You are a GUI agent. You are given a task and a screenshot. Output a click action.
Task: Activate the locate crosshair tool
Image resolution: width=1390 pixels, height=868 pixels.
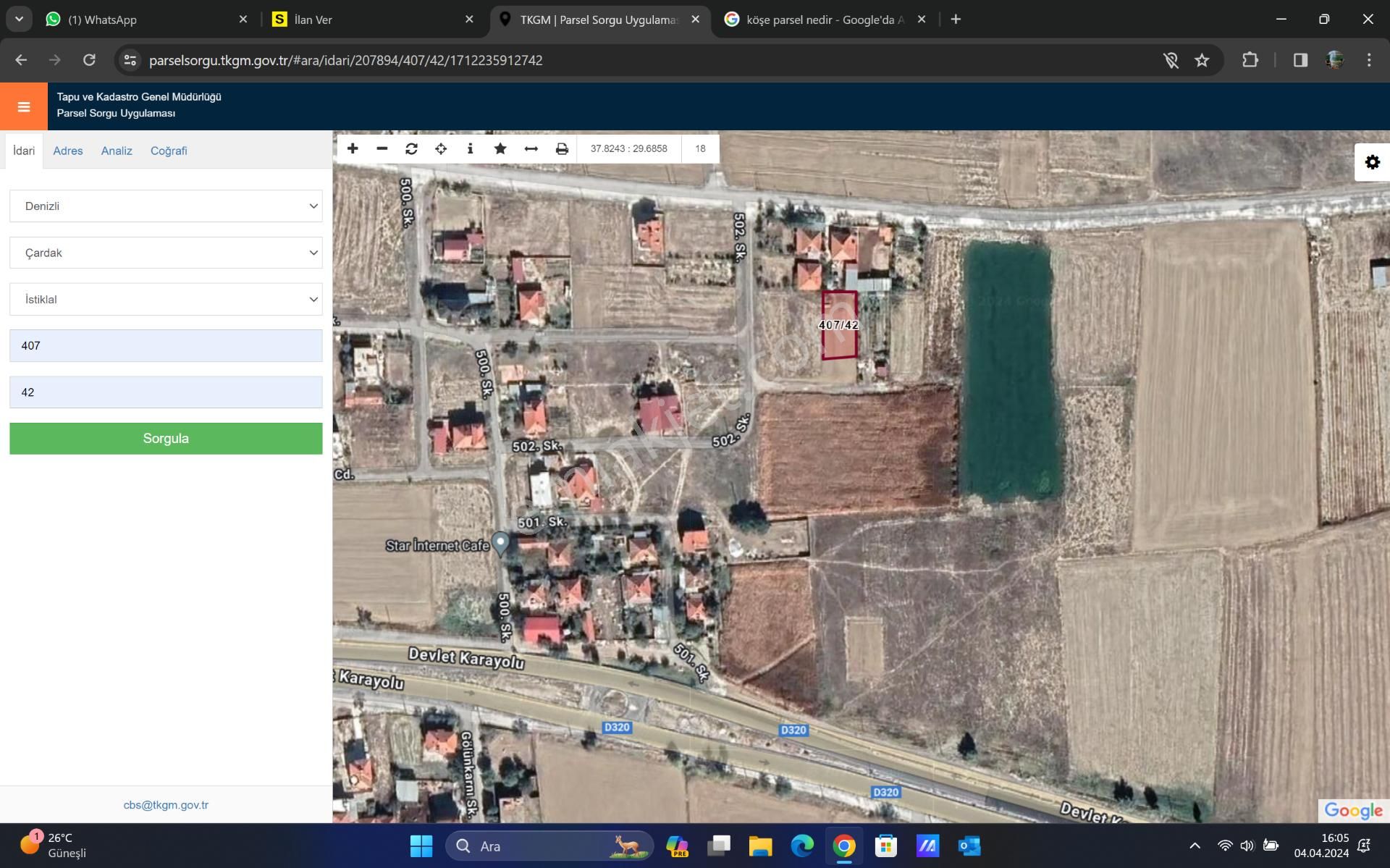[x=441, y=148]
